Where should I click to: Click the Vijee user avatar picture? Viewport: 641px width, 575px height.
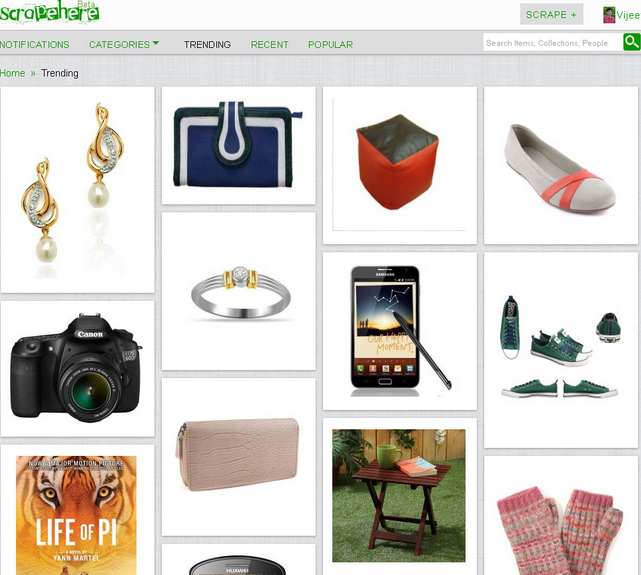[x=609, y=15]
